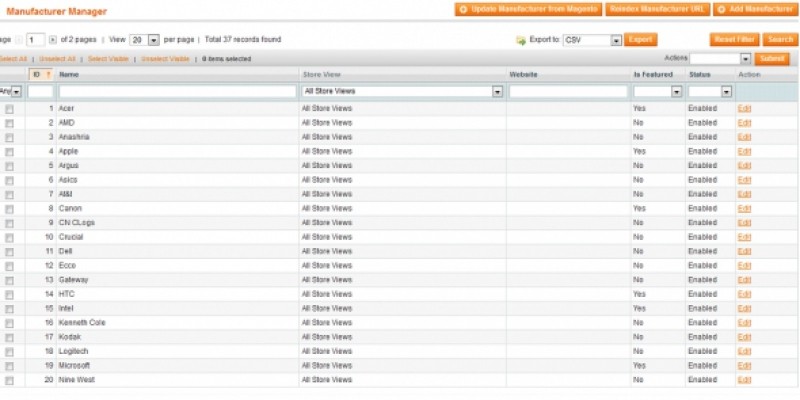The height and width of the screenshot is (400, 800).
Task: Click the Name filter text field
Action: 176,91
